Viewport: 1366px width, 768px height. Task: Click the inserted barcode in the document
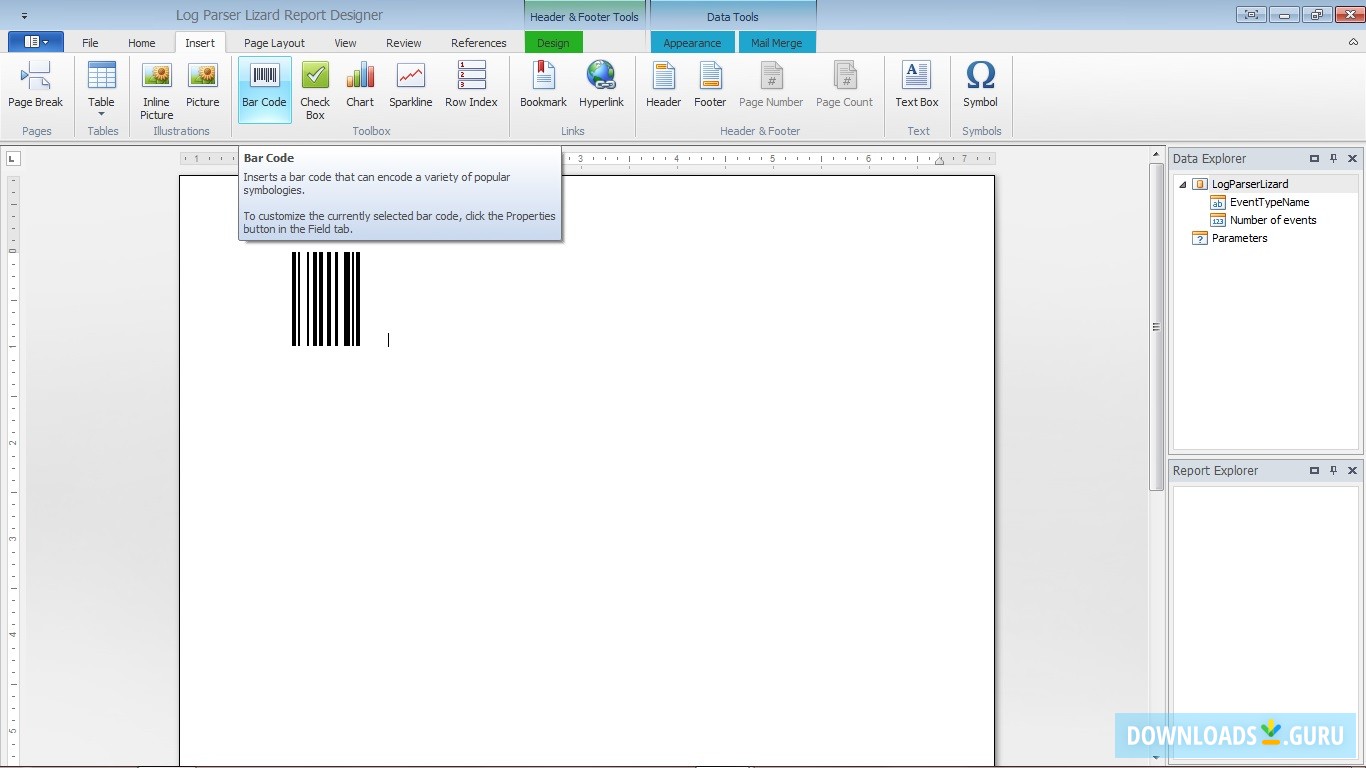(x=326, y=299)
